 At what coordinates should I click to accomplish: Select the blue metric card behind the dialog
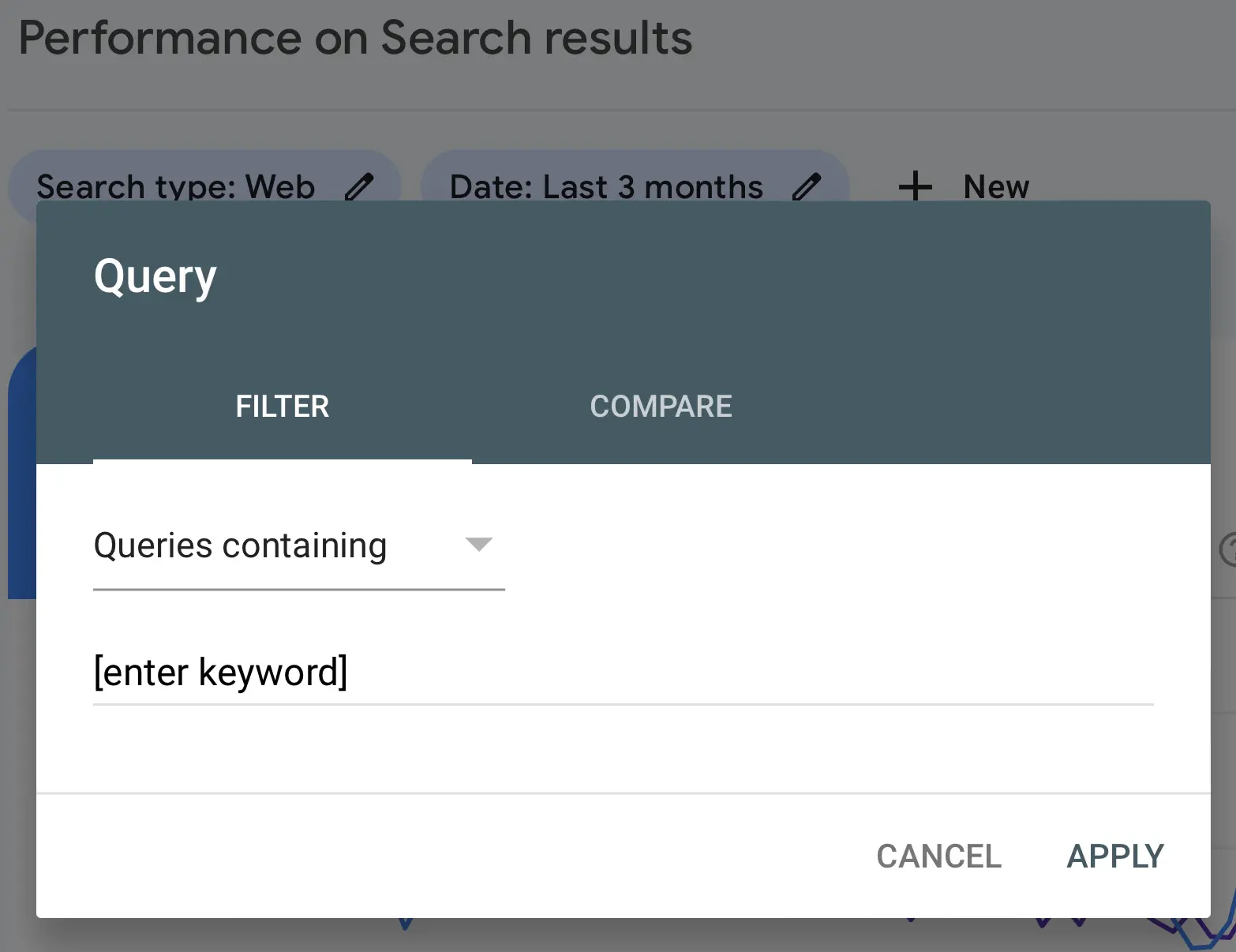[x=21, y=474]
